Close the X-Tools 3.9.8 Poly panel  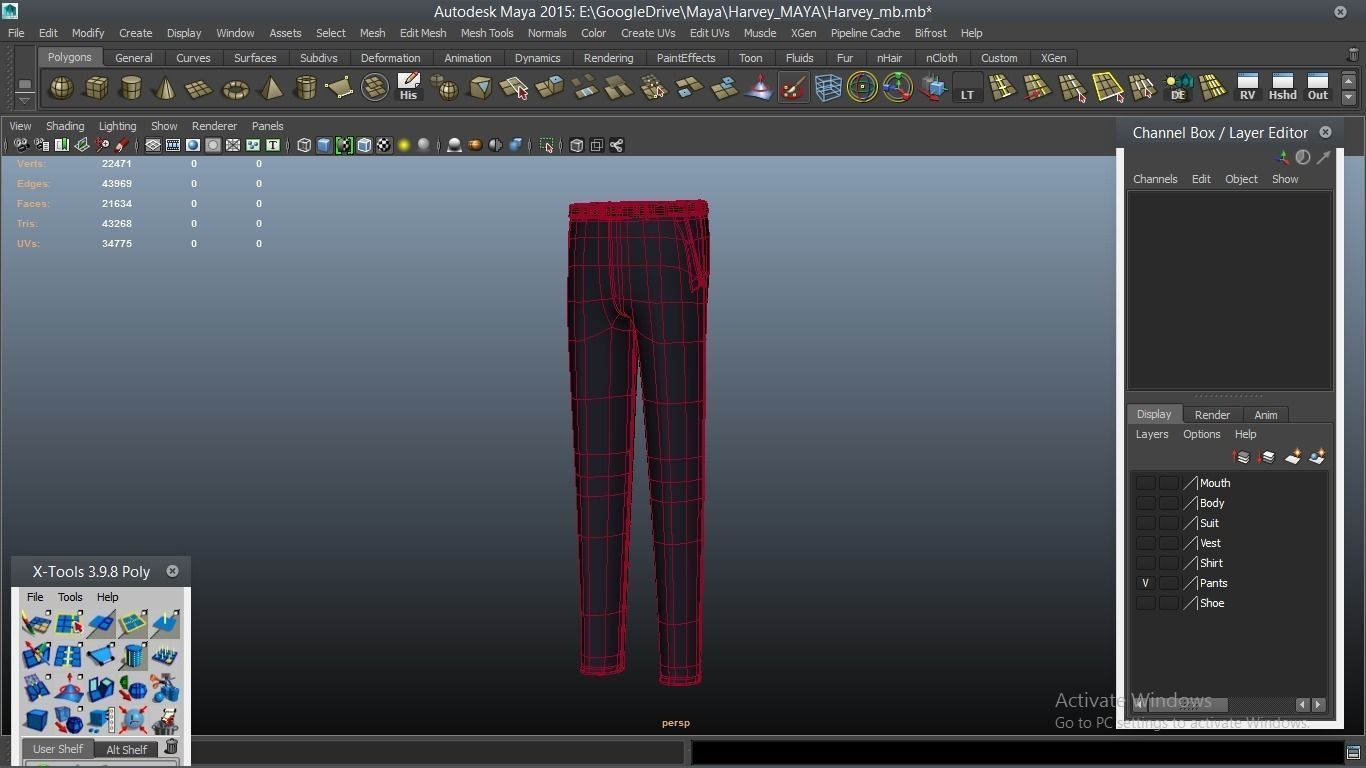click(172, 571)
